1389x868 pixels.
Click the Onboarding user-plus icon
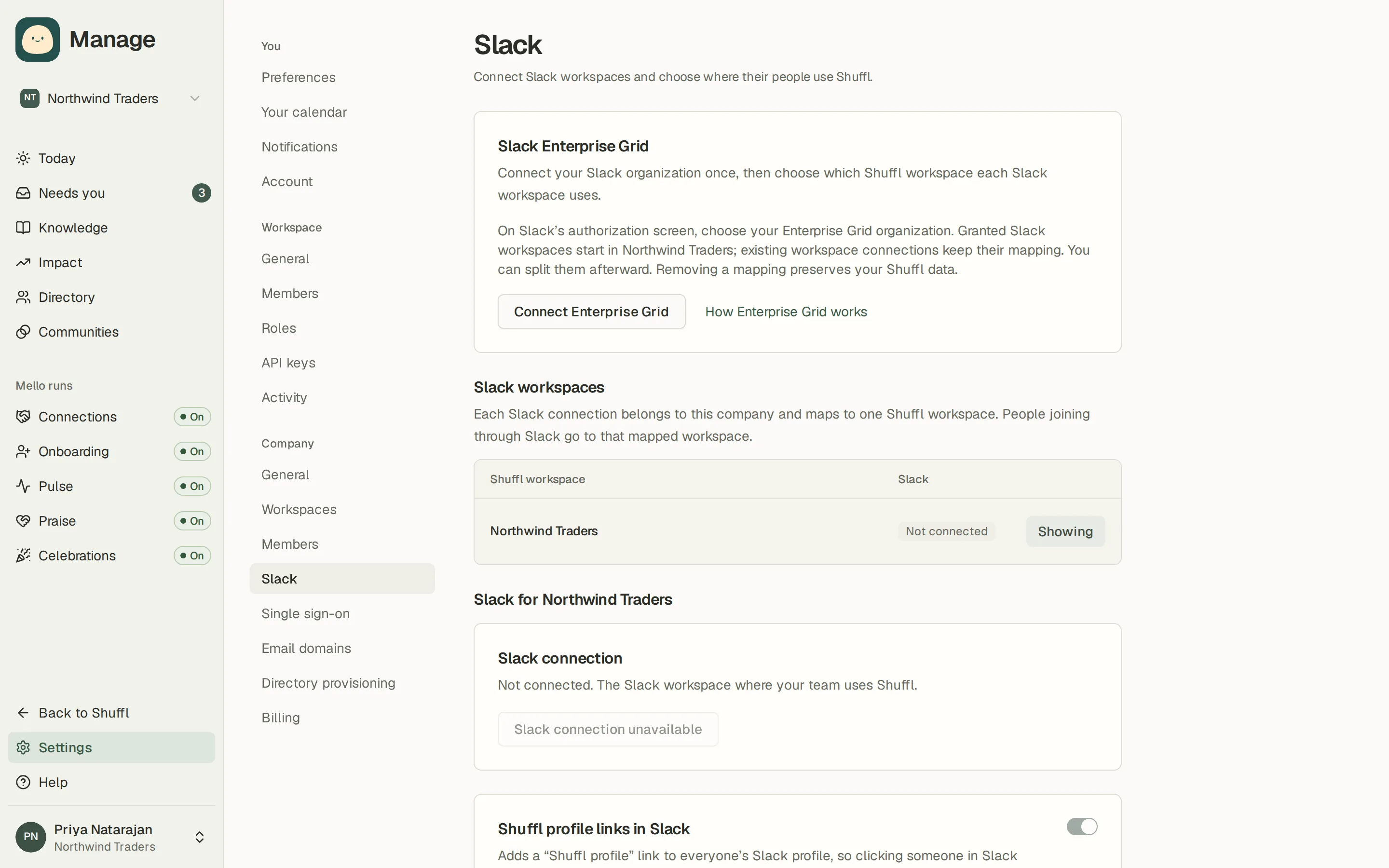(23, 451)
